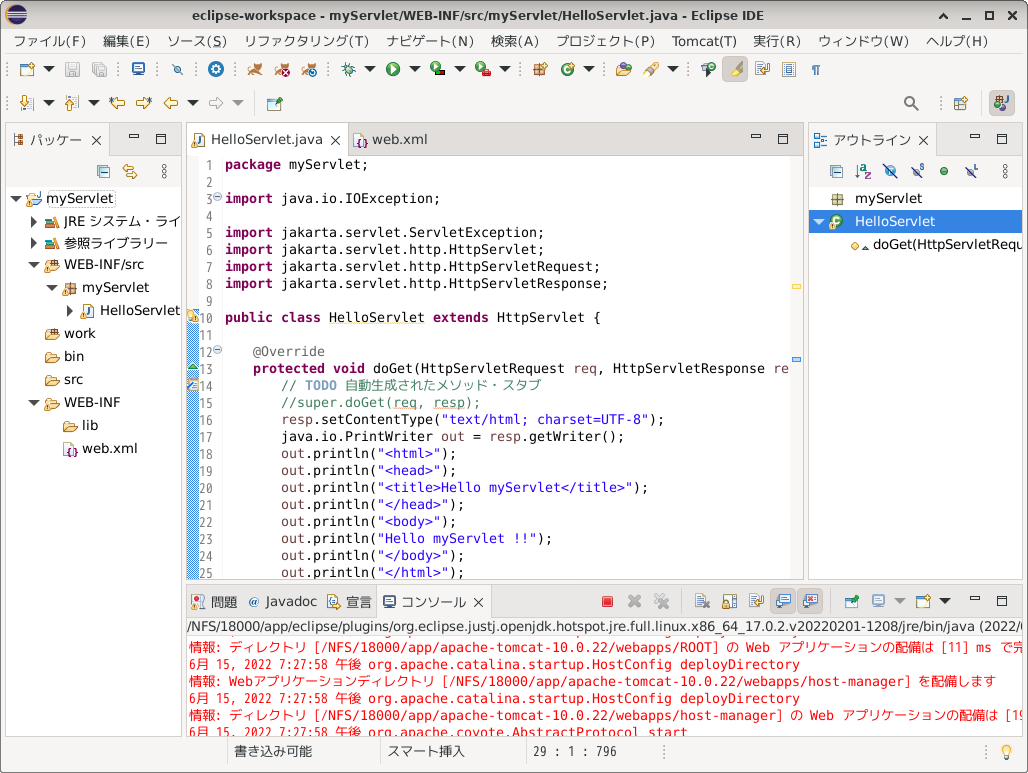Viewport: 1028px width, 773px height.
Task: Expand 参照ライブラリー node
Action: click(33, 243)
